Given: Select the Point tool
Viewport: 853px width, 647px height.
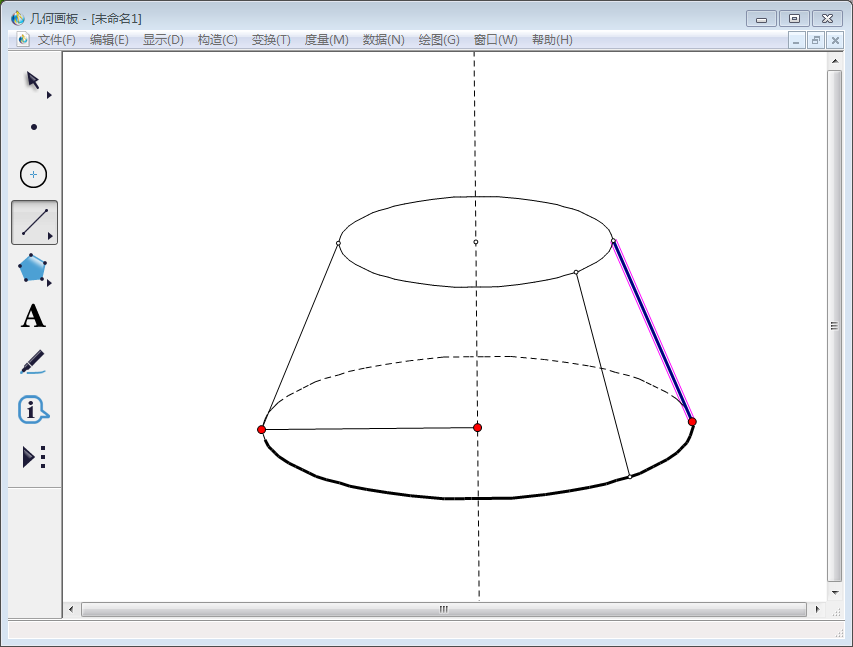Looking at the screenshot, I should click(x=34, y=127).
